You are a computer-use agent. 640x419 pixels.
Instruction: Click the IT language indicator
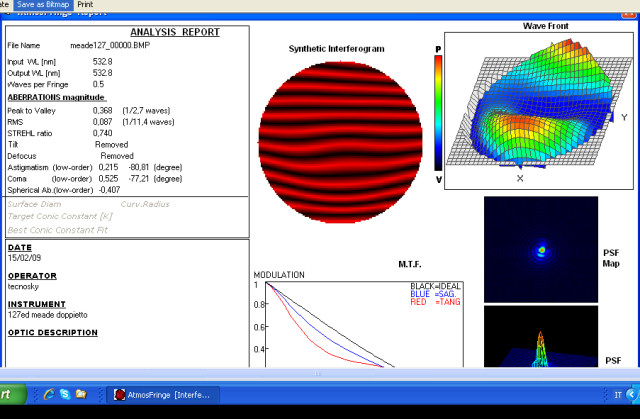[618, 395]
